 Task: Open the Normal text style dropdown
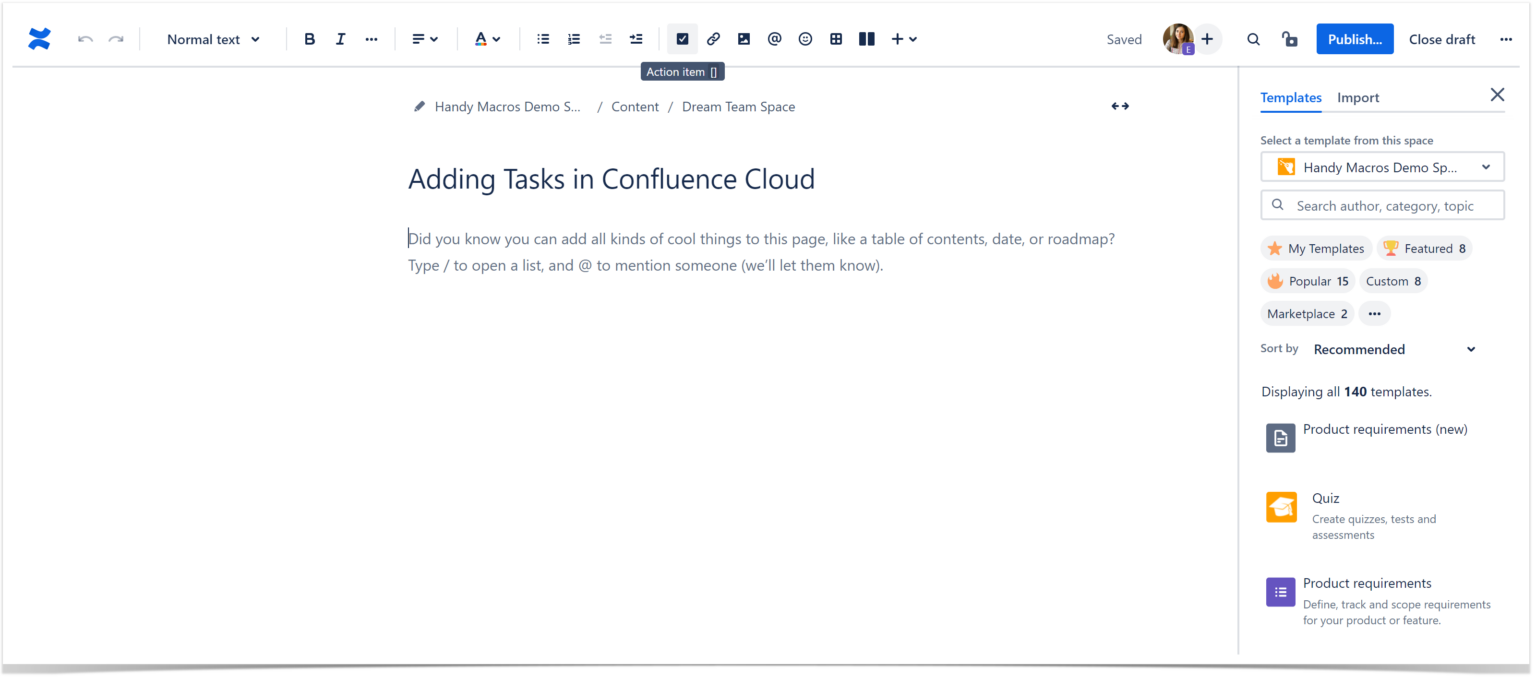(212, 38)
